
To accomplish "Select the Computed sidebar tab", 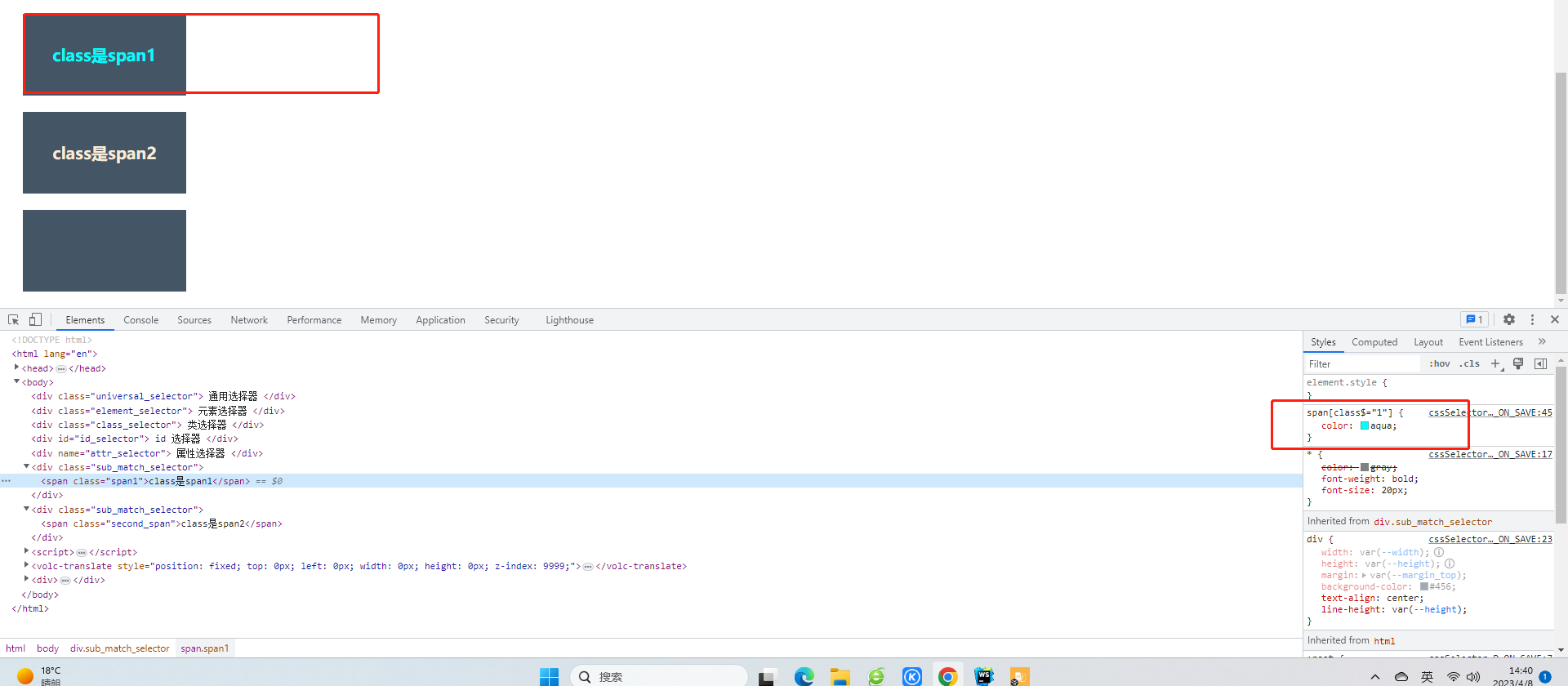I will (x=1374, y=342).
